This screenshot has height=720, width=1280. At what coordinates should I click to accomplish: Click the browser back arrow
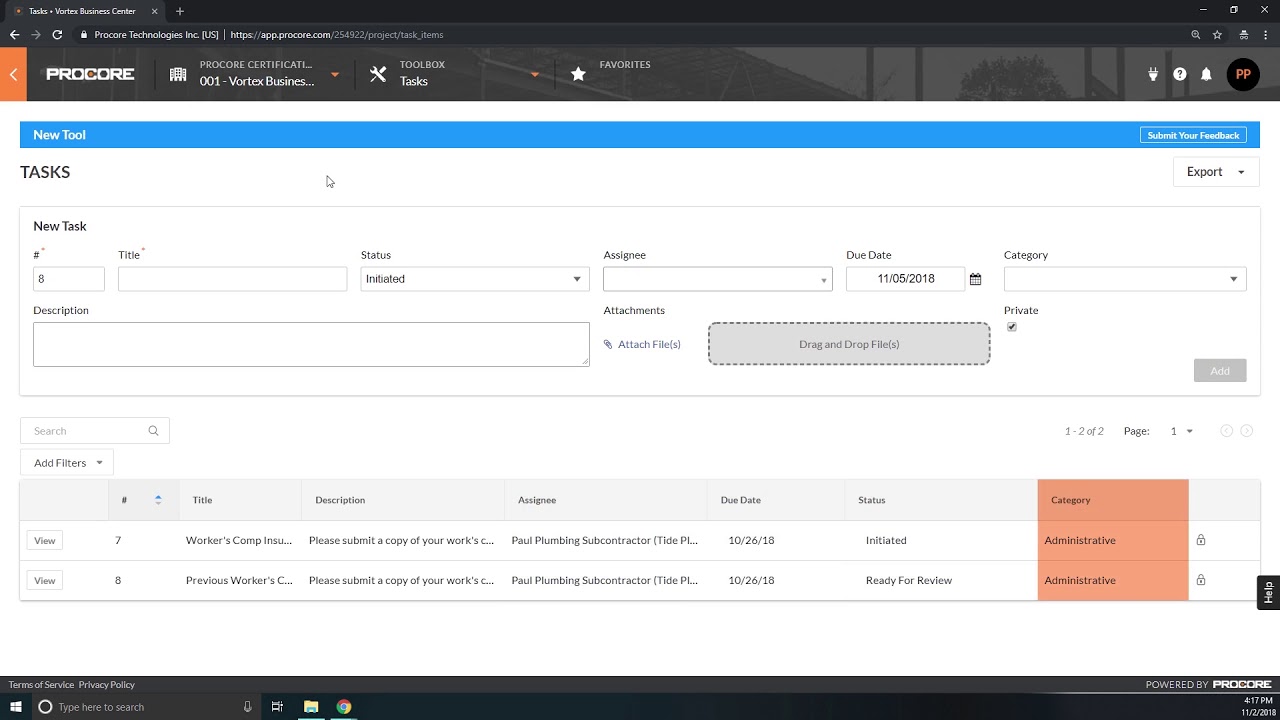point(14,34)
